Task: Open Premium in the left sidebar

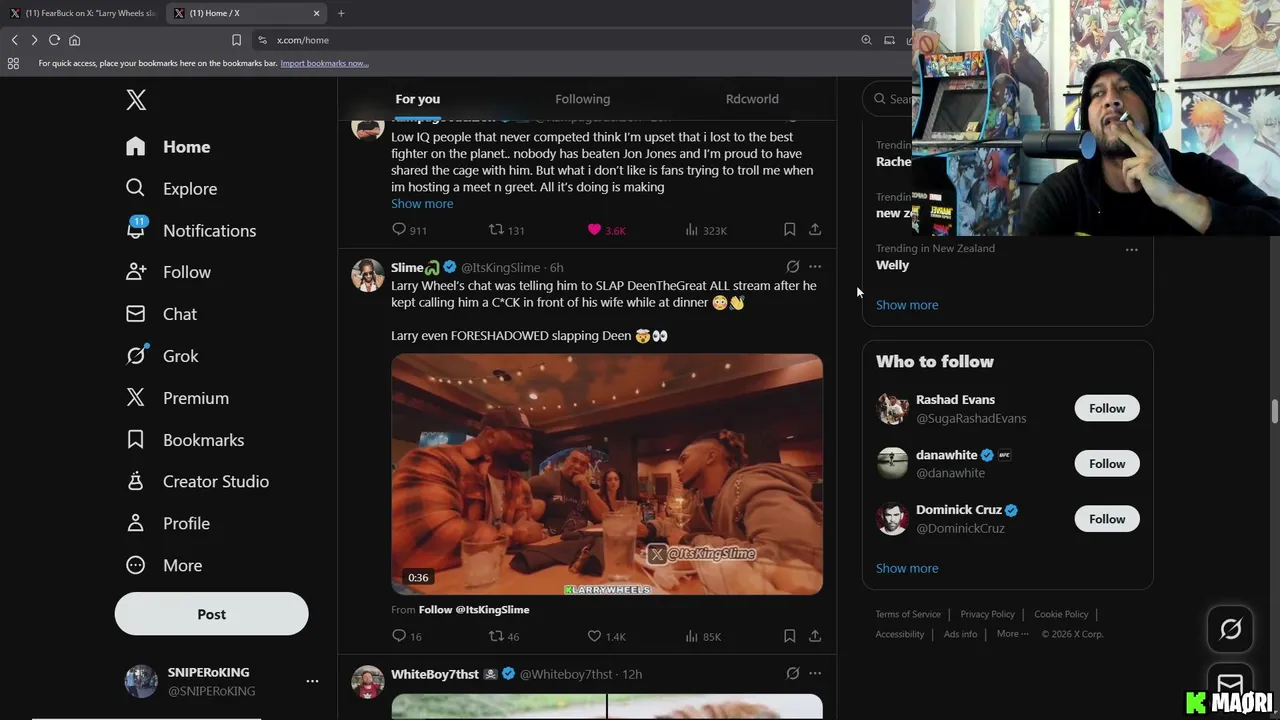Action: pos(177,398)
